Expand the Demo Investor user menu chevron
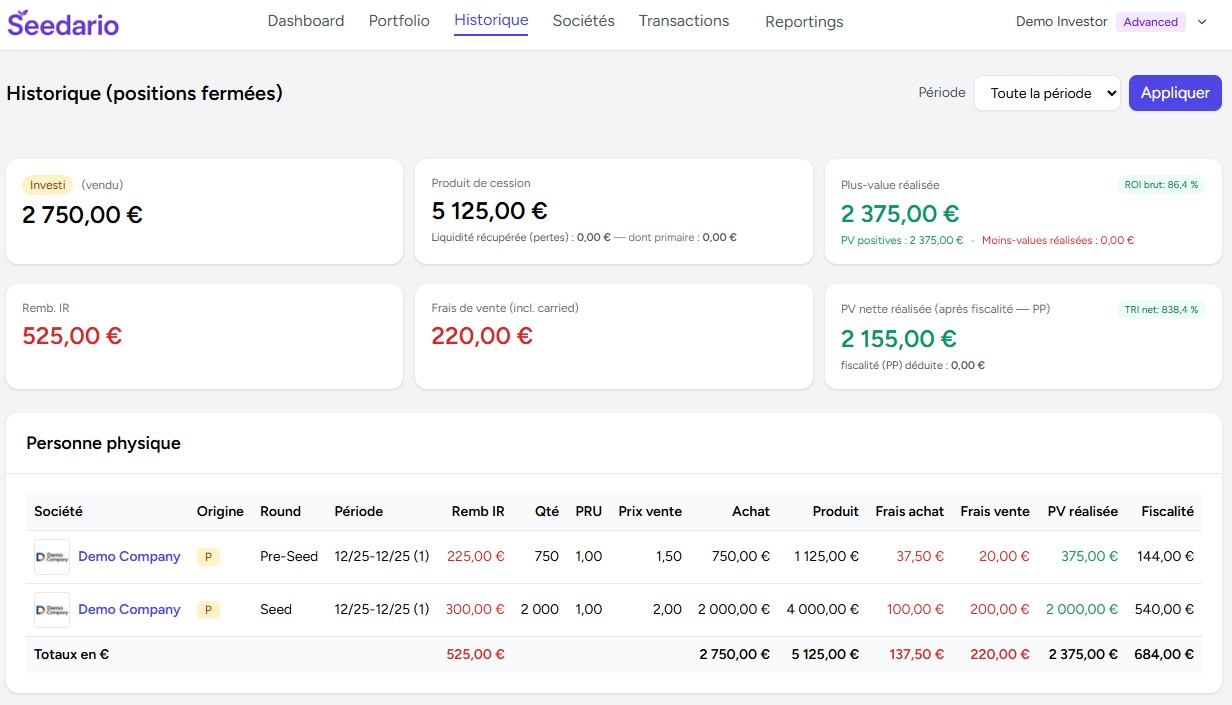This screenshot has height=705, width=1232. coord(1202,22)
